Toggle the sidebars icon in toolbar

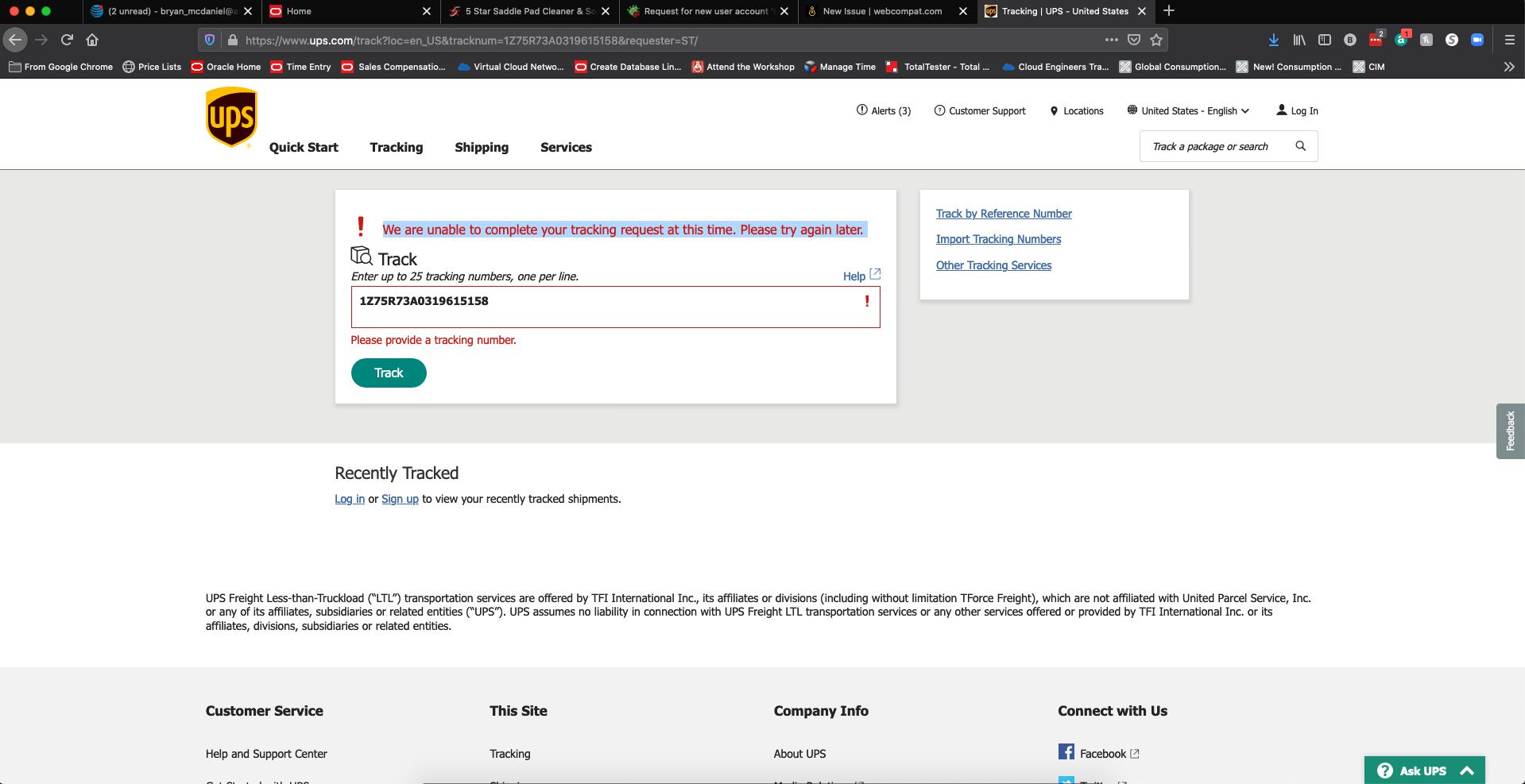(1324, 40)
